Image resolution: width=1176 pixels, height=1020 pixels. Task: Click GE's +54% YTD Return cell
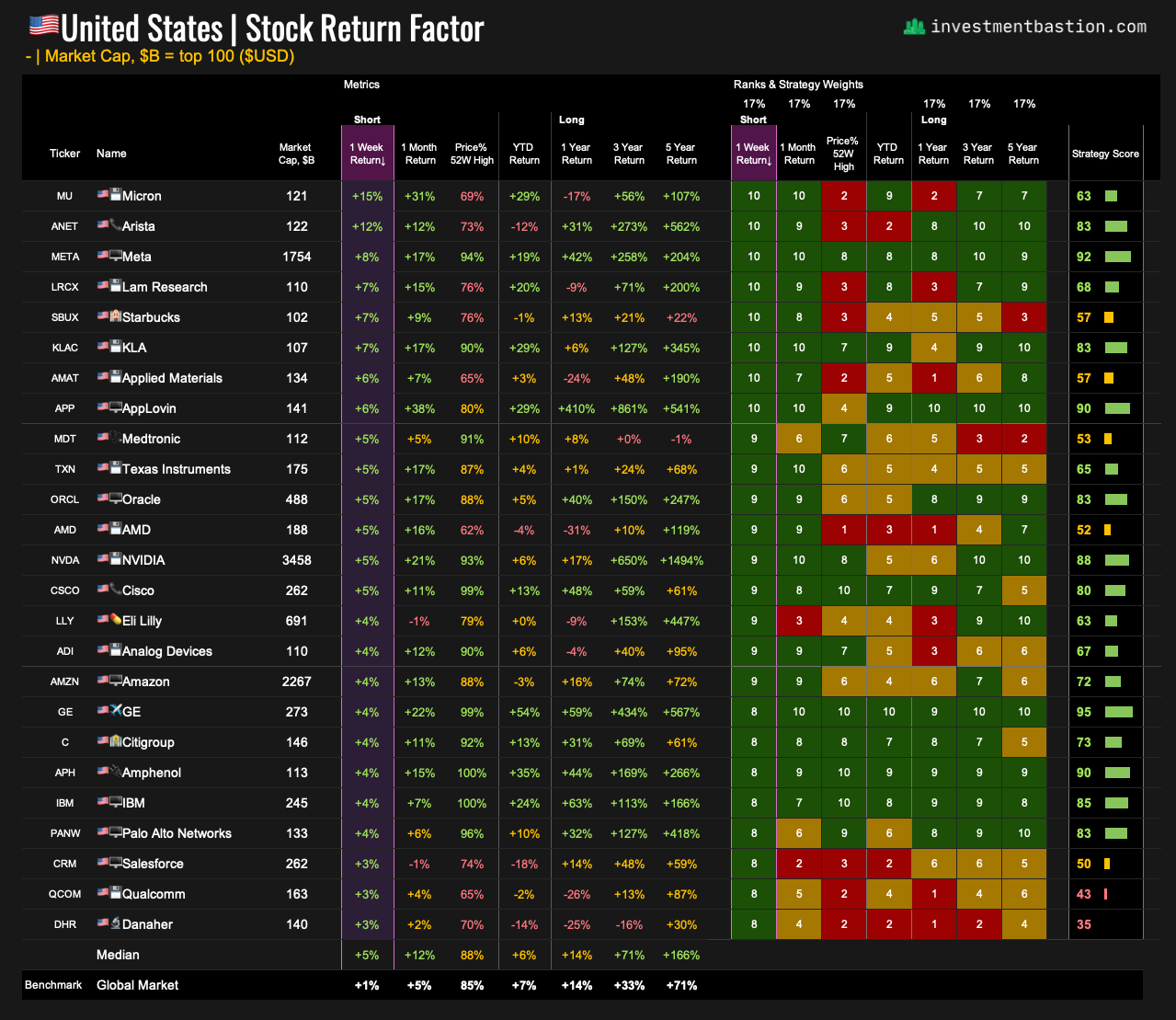524,712
